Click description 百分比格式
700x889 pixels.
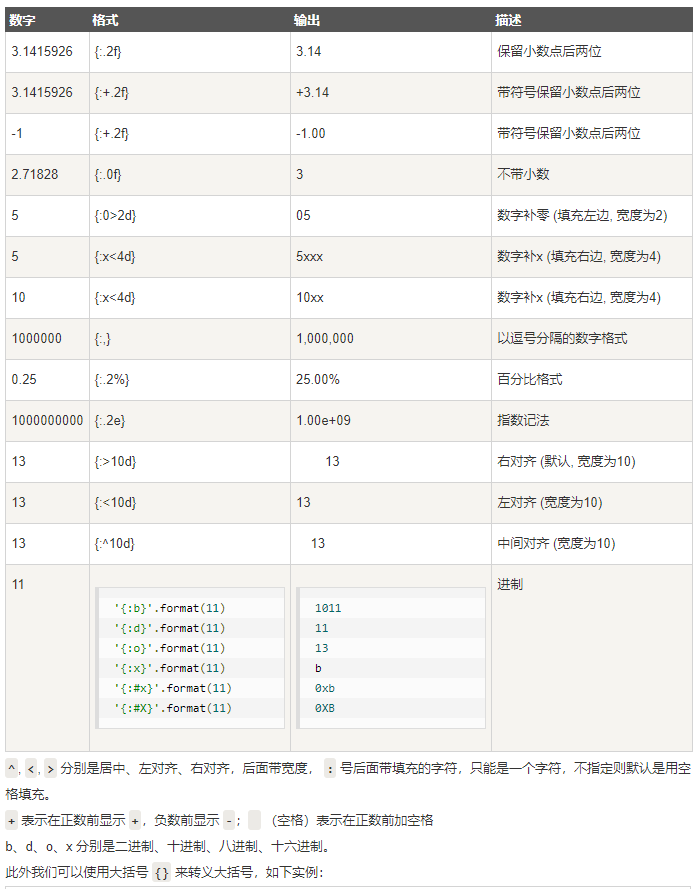point(530,379)
